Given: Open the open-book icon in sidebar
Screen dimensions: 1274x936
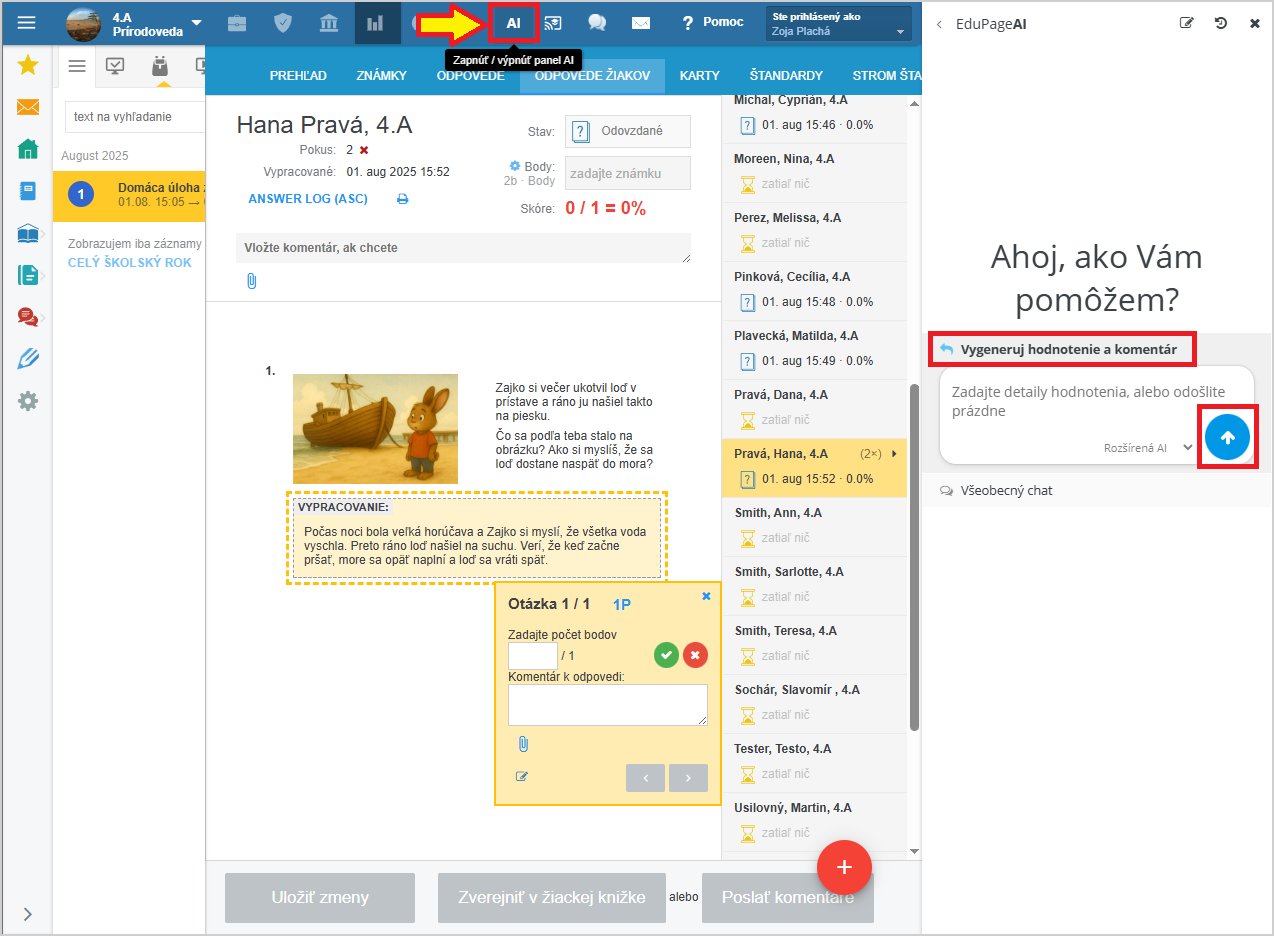Looking at the screenshot, I should tap(28, 233).
